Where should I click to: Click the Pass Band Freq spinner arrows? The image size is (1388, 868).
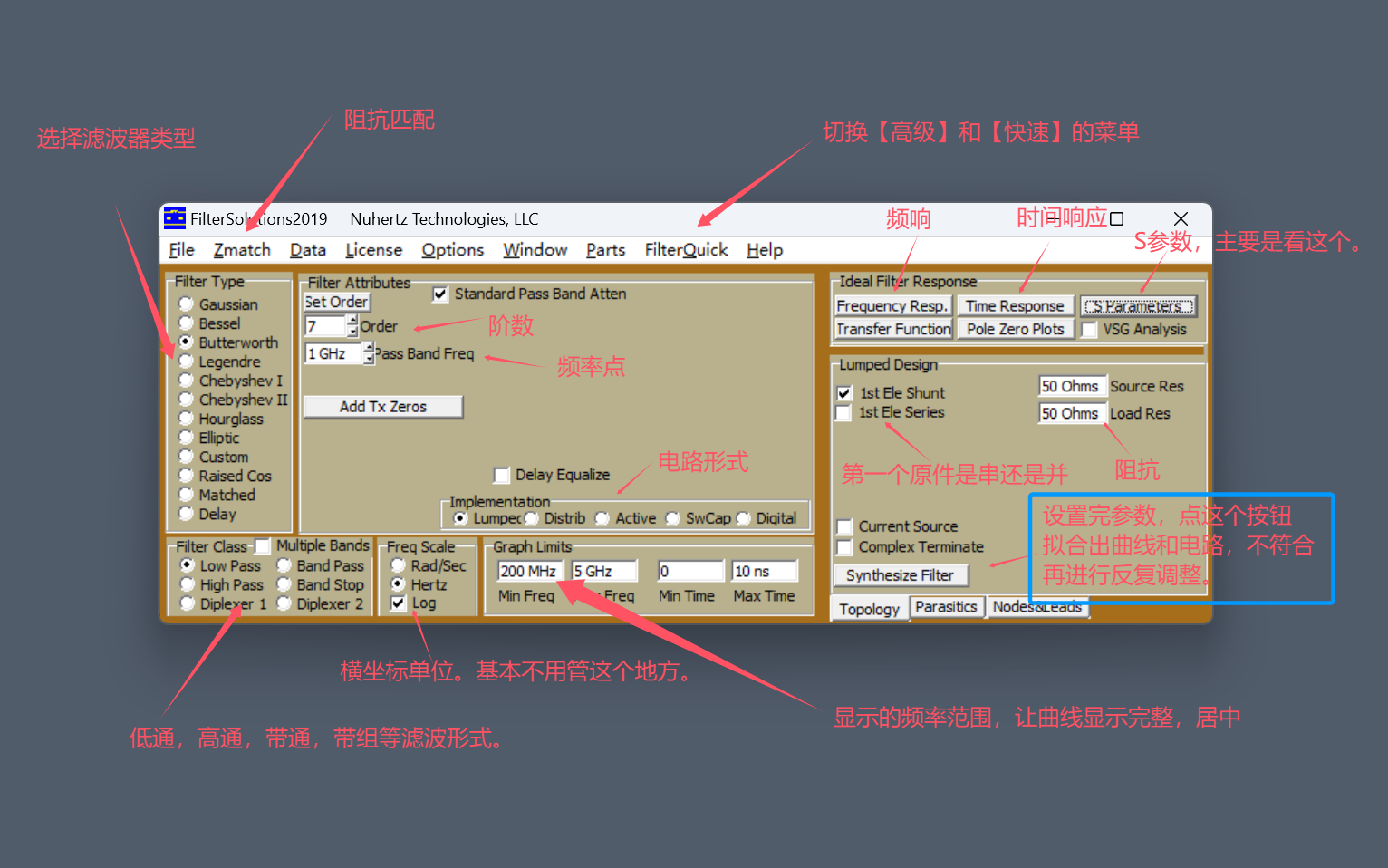[368, 353]
